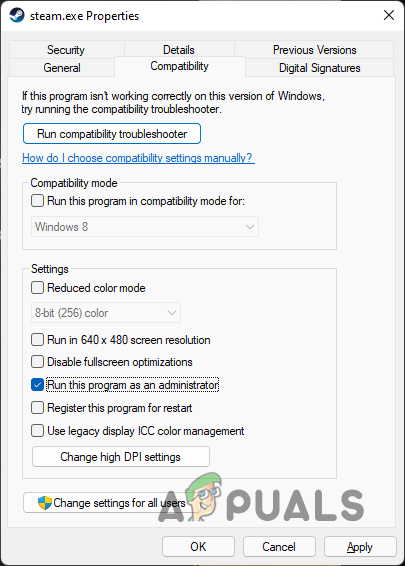The width and height of the screenshot is (405, 566).
Task: Uncheck Run this program as an administrator
Action: click(x=38, y=385)
